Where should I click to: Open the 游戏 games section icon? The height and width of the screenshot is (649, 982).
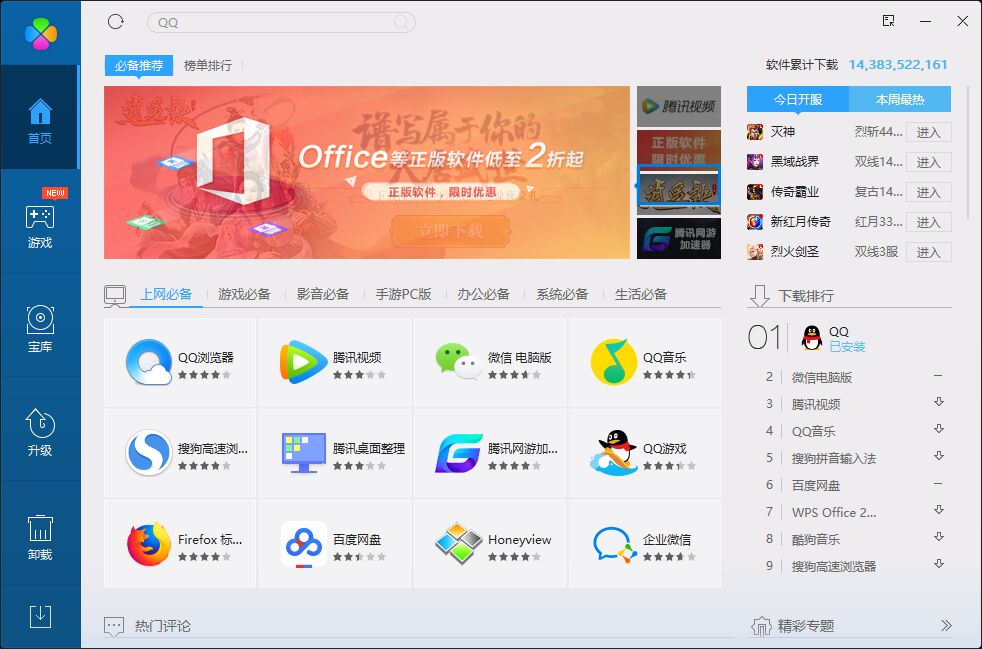pyautogui.click(x=40, y=217)
